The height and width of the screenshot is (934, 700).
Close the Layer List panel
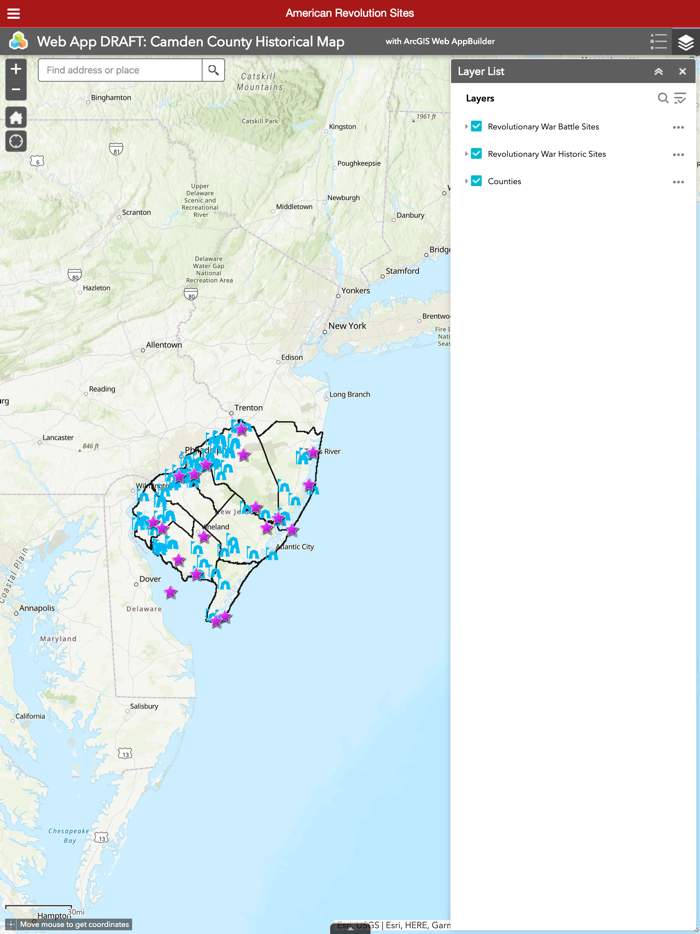point(683,71)
